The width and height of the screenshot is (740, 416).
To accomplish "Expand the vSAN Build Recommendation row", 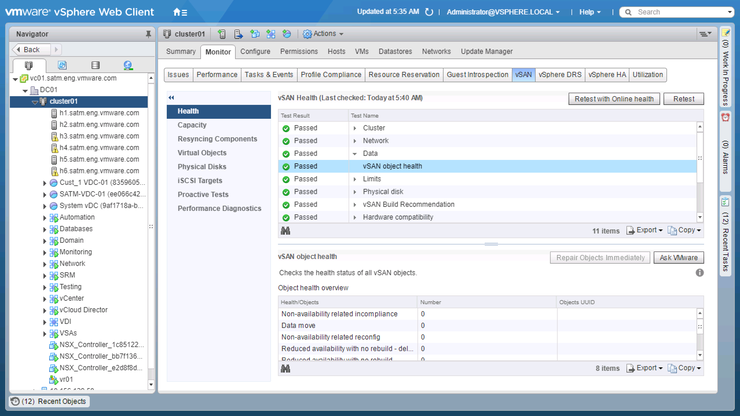I will tap(355, 204).
